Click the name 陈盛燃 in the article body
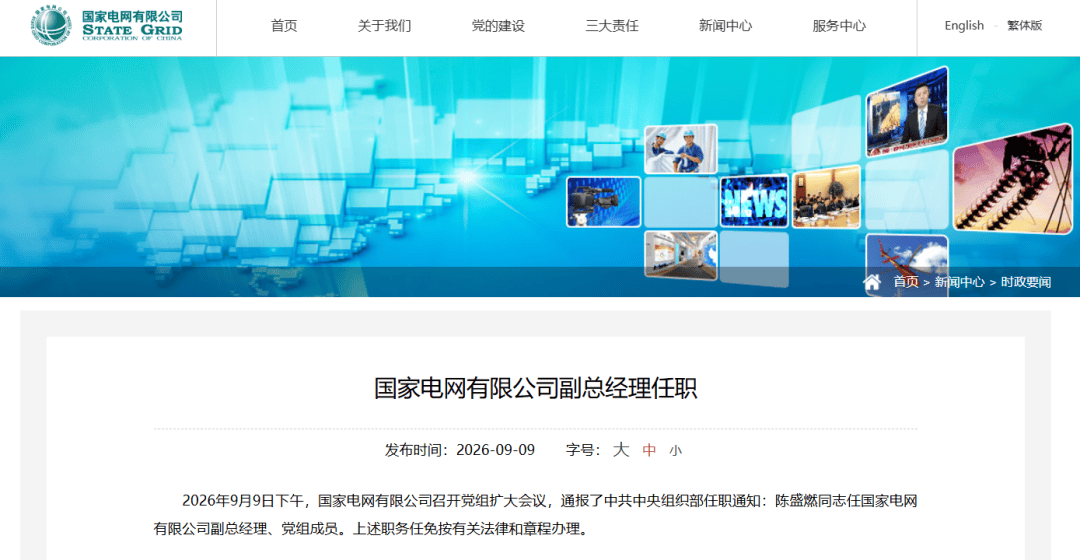The width and height of the screenshot is (1080, 560). 797,501
